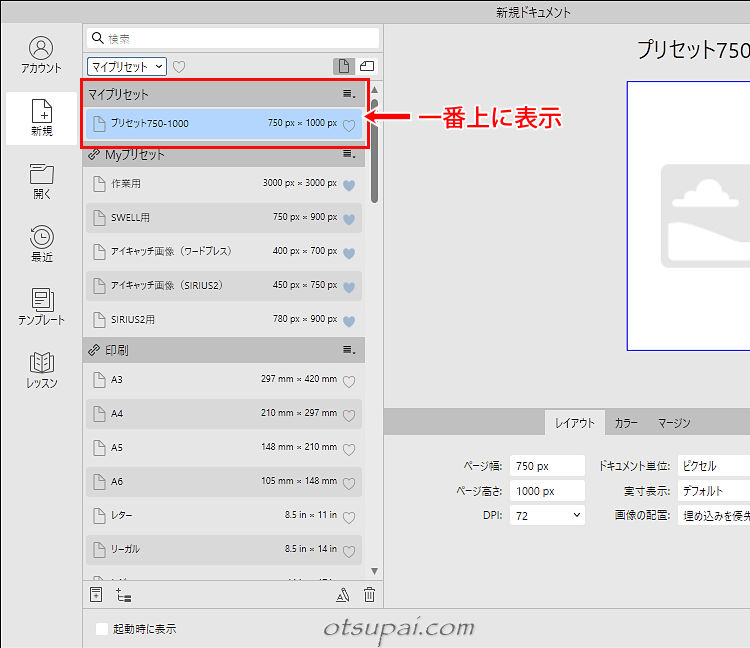Switch to the カラー tab
750x648 pixels.
point(626,423)
